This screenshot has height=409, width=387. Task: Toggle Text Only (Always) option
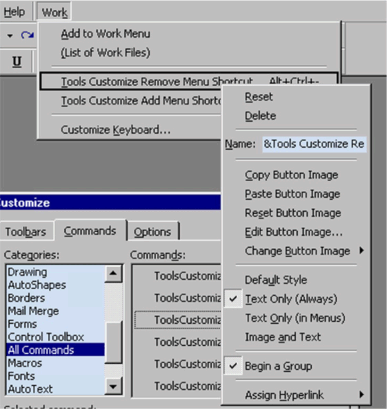[x=291, y=299]
